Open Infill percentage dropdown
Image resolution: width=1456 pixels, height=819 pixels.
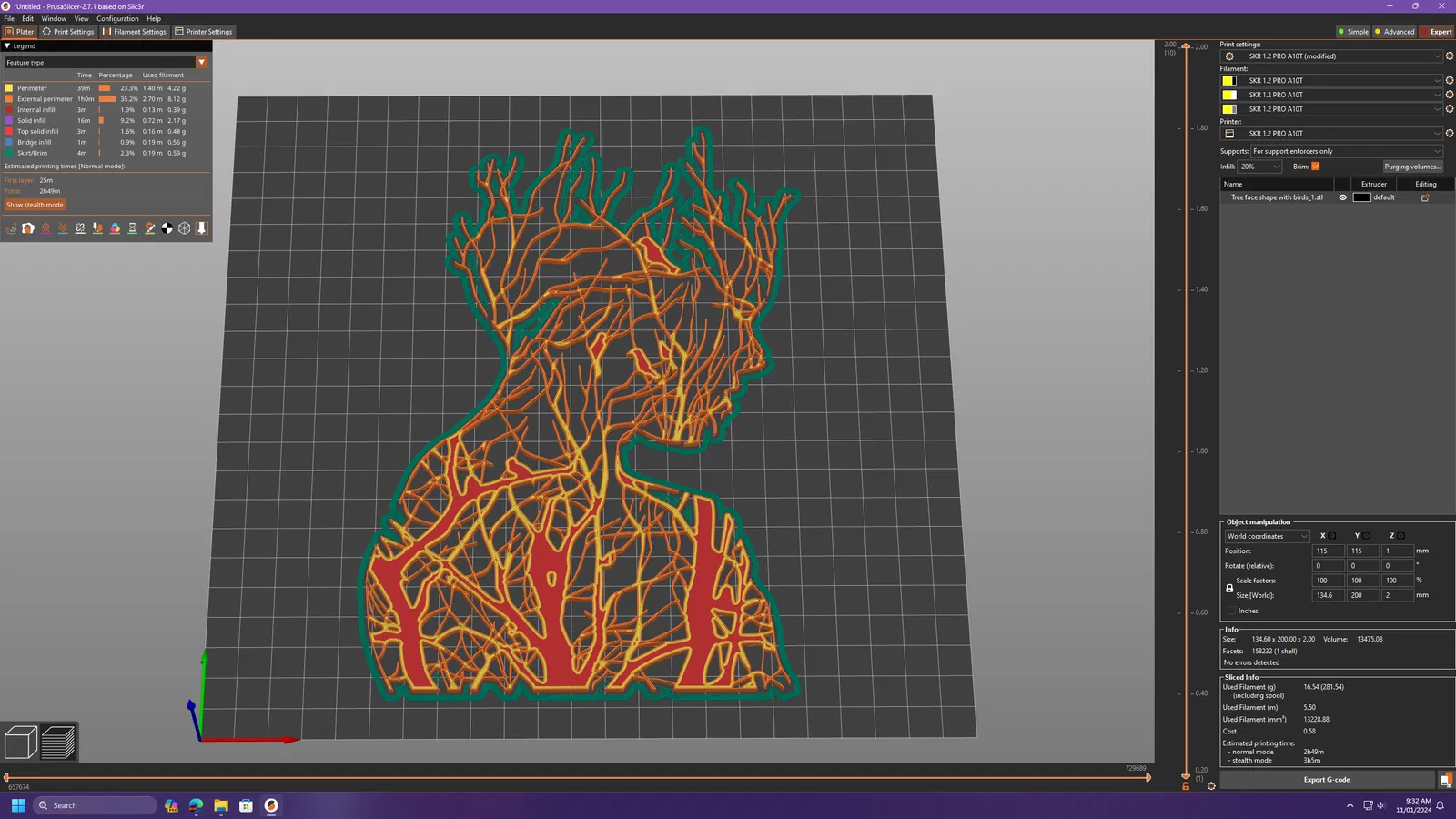click(x=1260, y=167)
